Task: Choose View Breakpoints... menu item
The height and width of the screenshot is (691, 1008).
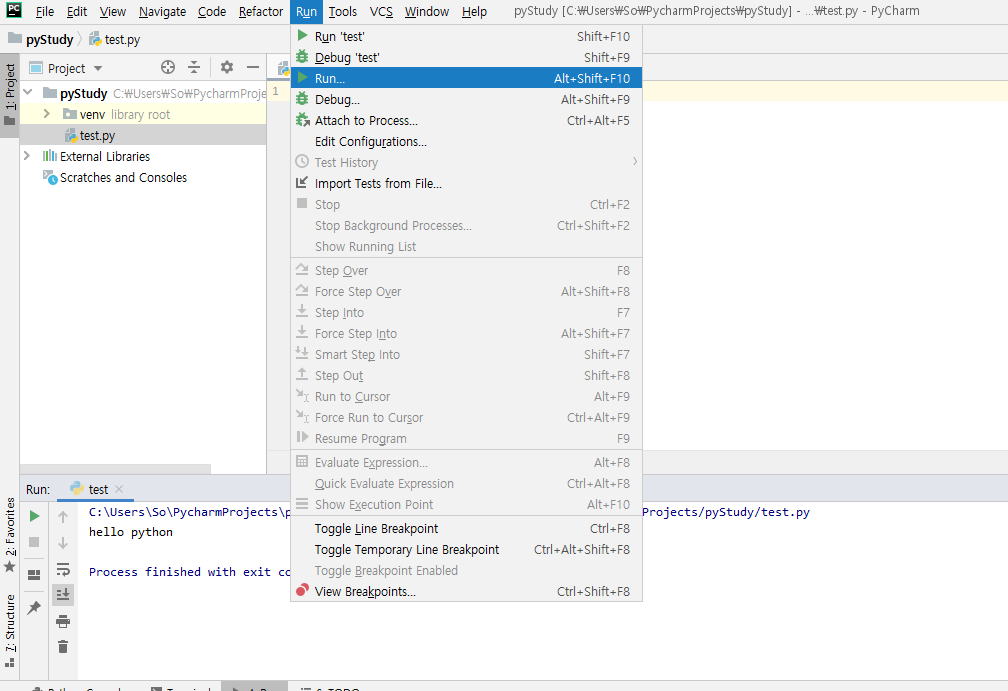Action: (466, 591)
